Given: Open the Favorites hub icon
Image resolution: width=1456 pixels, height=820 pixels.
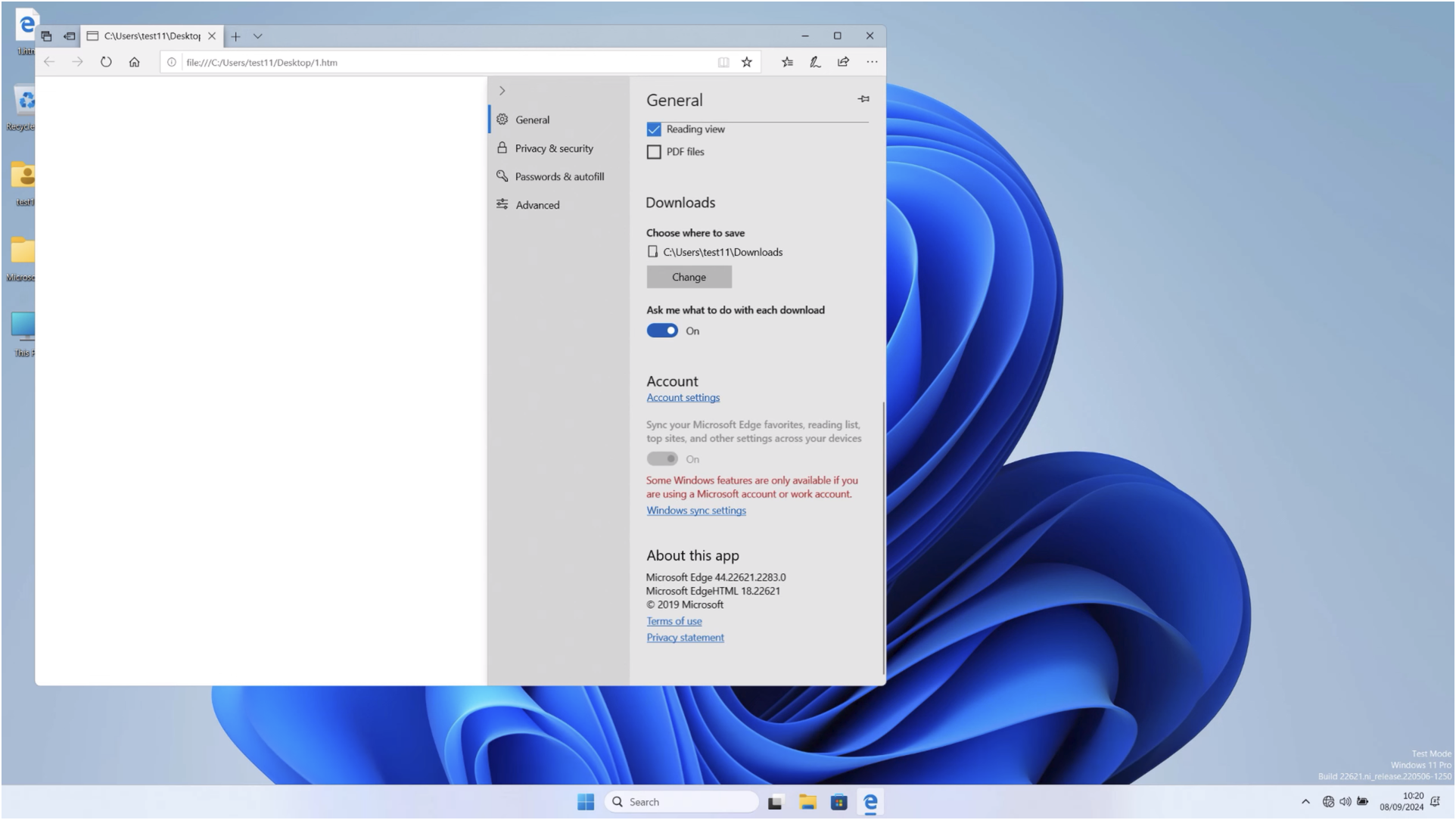Looking at the screenshot, I should (x=787, y=62).
